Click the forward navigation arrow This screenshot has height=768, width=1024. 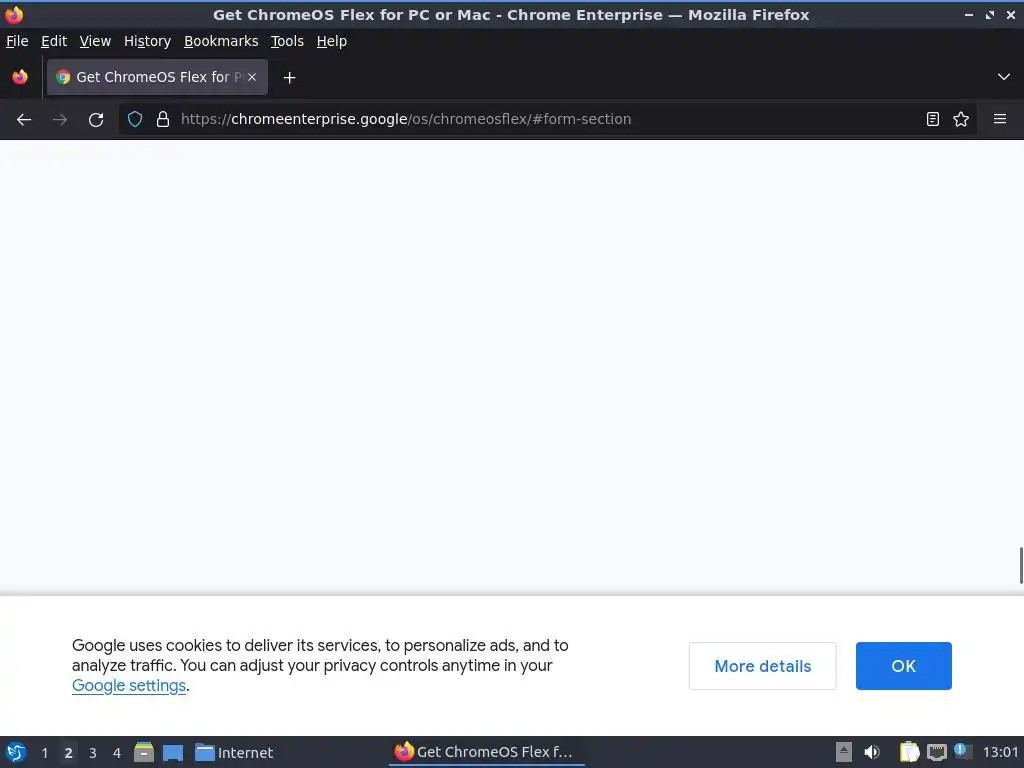click(59, 120)
